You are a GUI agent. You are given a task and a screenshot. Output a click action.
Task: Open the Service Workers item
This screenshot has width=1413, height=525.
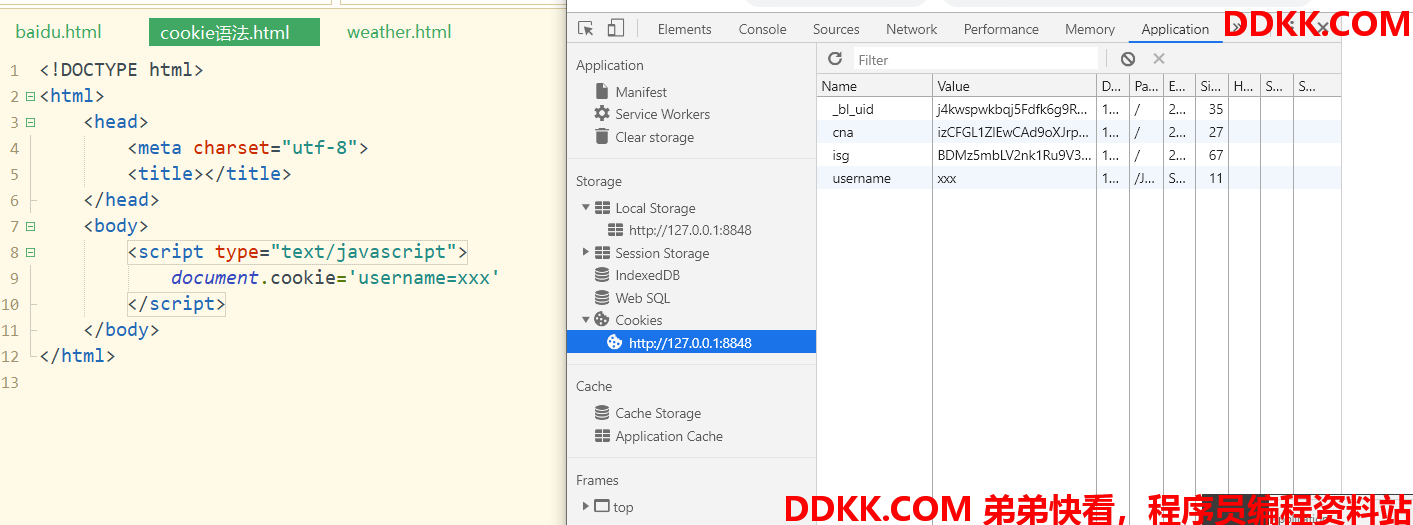[x=662, y=114]
